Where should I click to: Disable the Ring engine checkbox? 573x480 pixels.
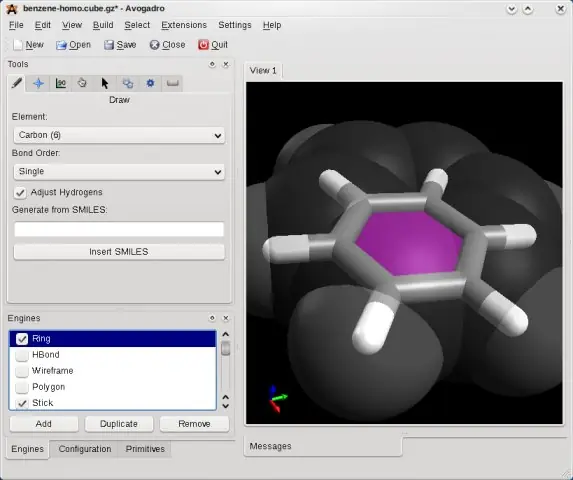click(22, 339)
